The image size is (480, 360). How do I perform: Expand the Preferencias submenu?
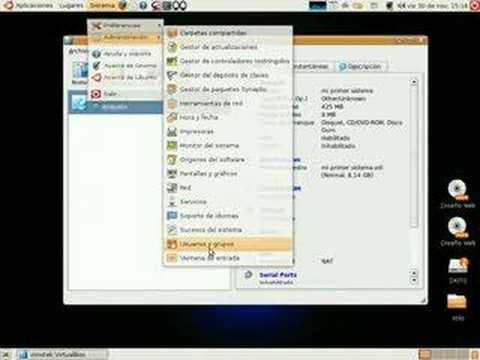(x=125, y=26)
